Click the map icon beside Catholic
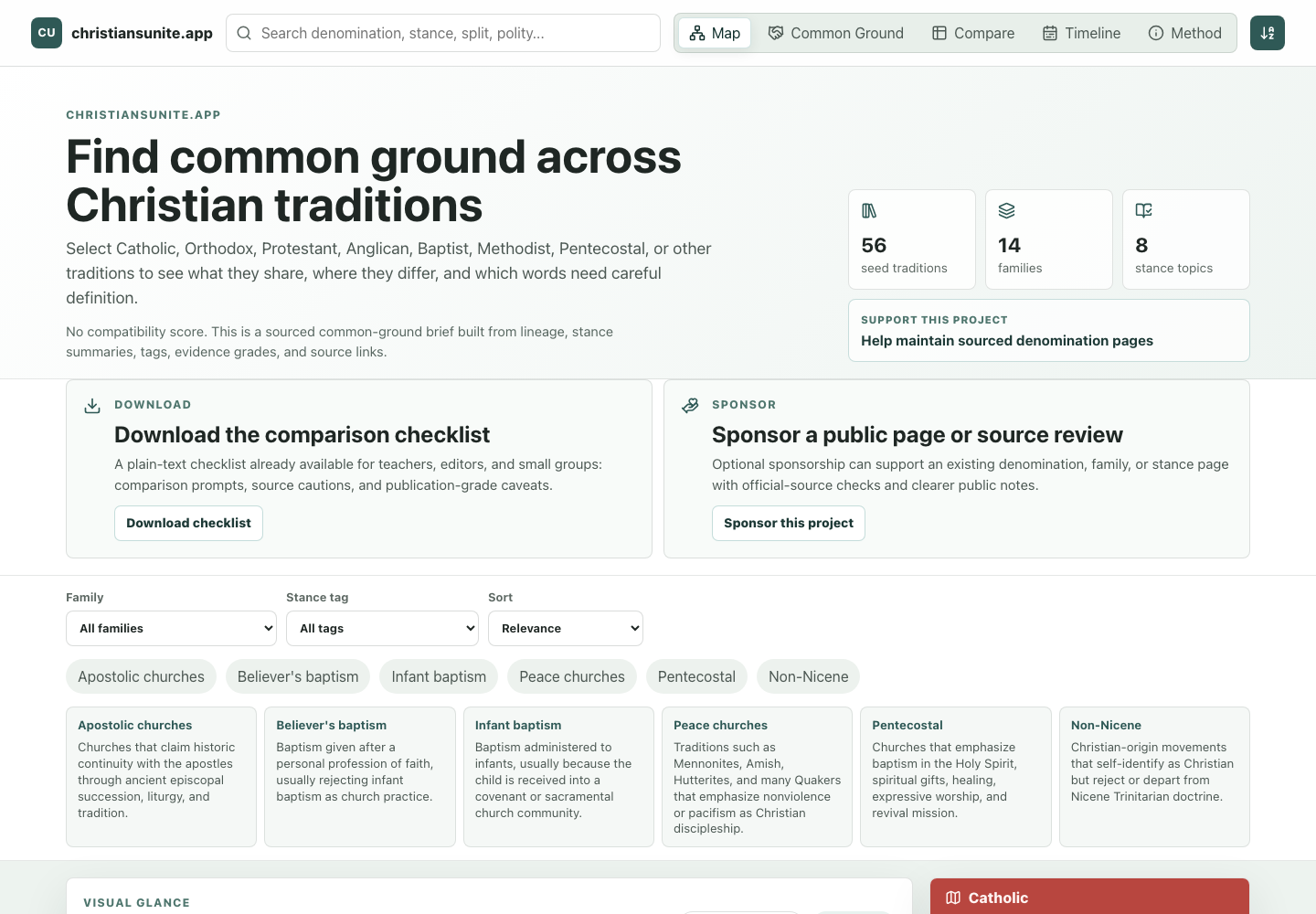 [x=953, y=898]
